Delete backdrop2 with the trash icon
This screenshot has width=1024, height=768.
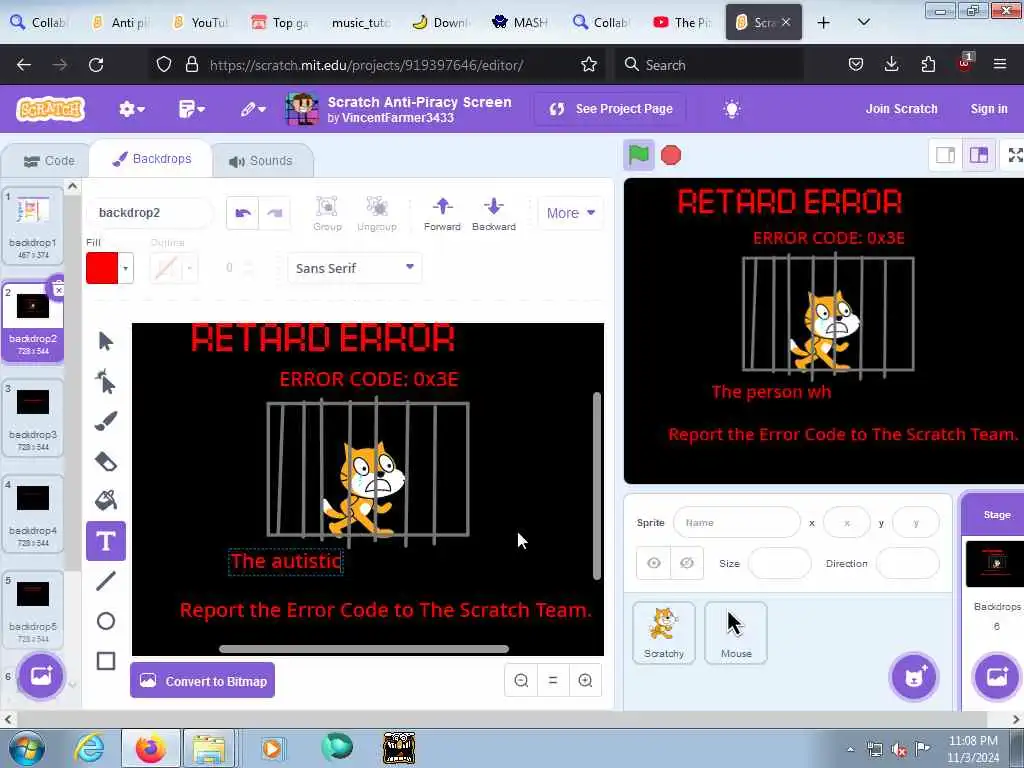pyautogui.click(x=58, y=289)
